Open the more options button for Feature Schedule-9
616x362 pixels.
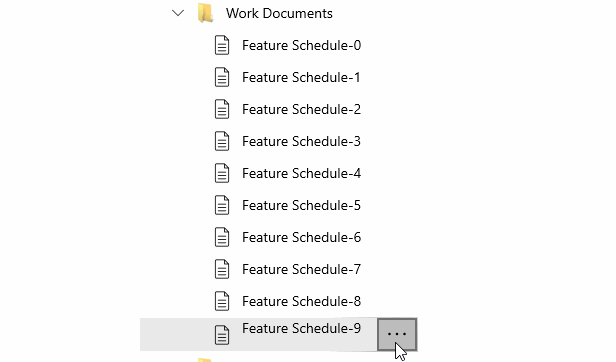point(397,334)
